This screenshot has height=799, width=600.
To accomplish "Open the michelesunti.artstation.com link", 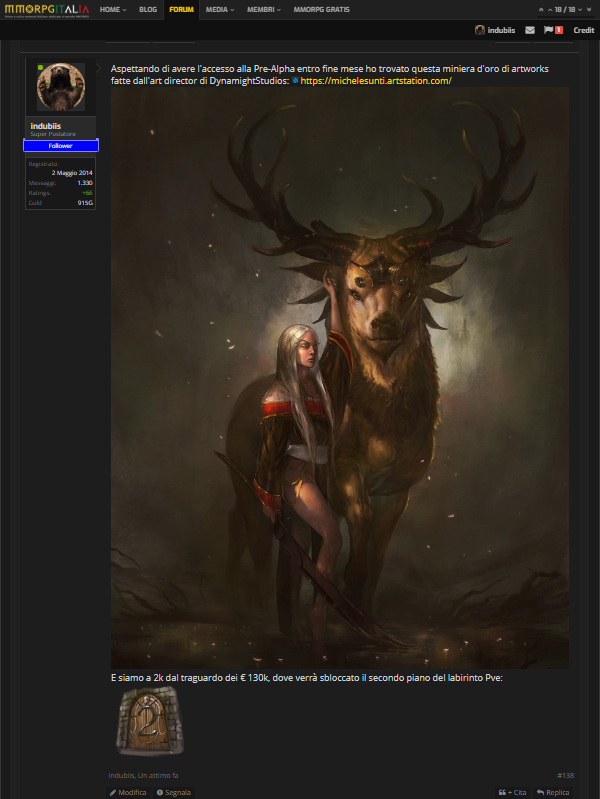I will [376, 81].
